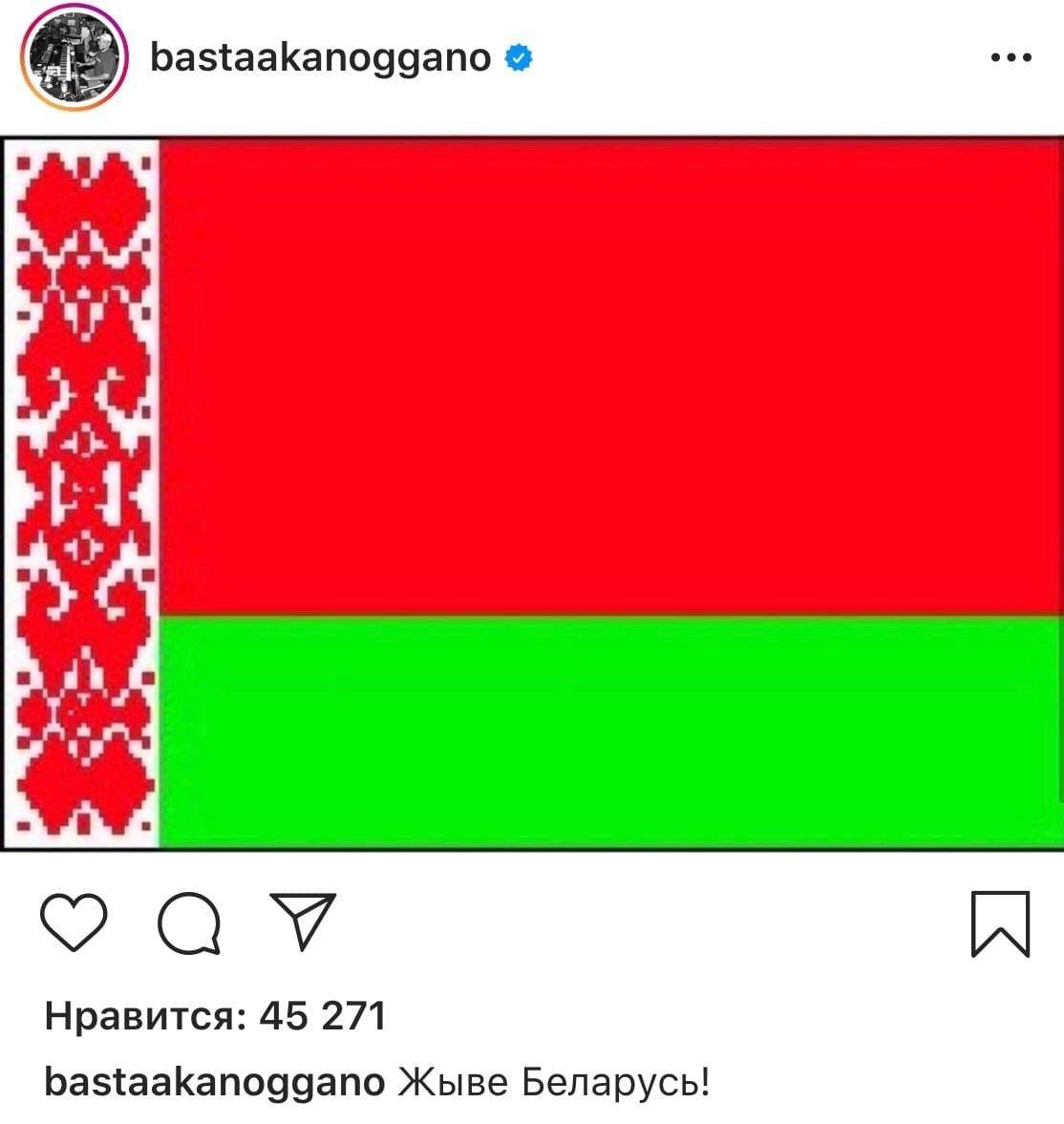Select the word Беларусь! in the caption
Screen dimensions: 1064x1124
[x=616, y=1082]
